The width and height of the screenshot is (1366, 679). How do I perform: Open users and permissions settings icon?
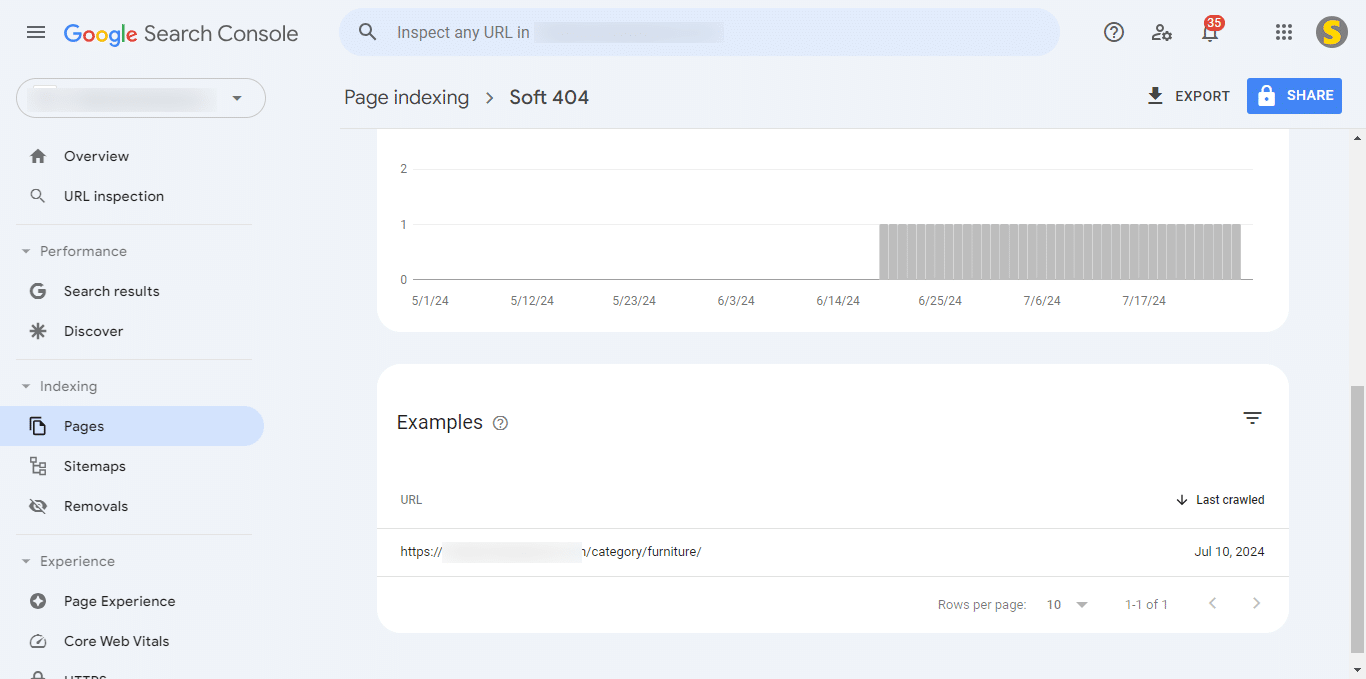[x=1161, y=32]
